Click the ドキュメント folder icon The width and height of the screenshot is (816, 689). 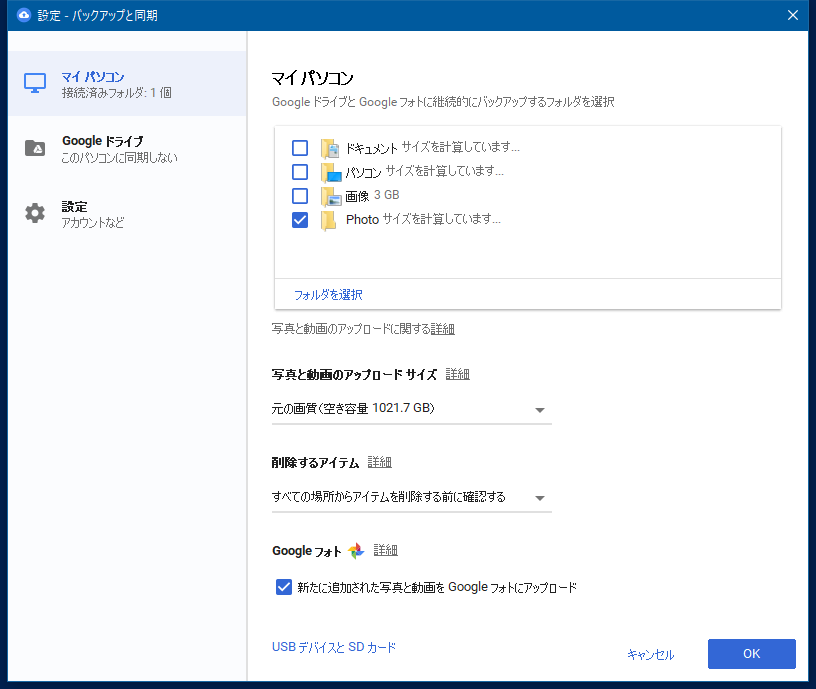pos(330,148)
